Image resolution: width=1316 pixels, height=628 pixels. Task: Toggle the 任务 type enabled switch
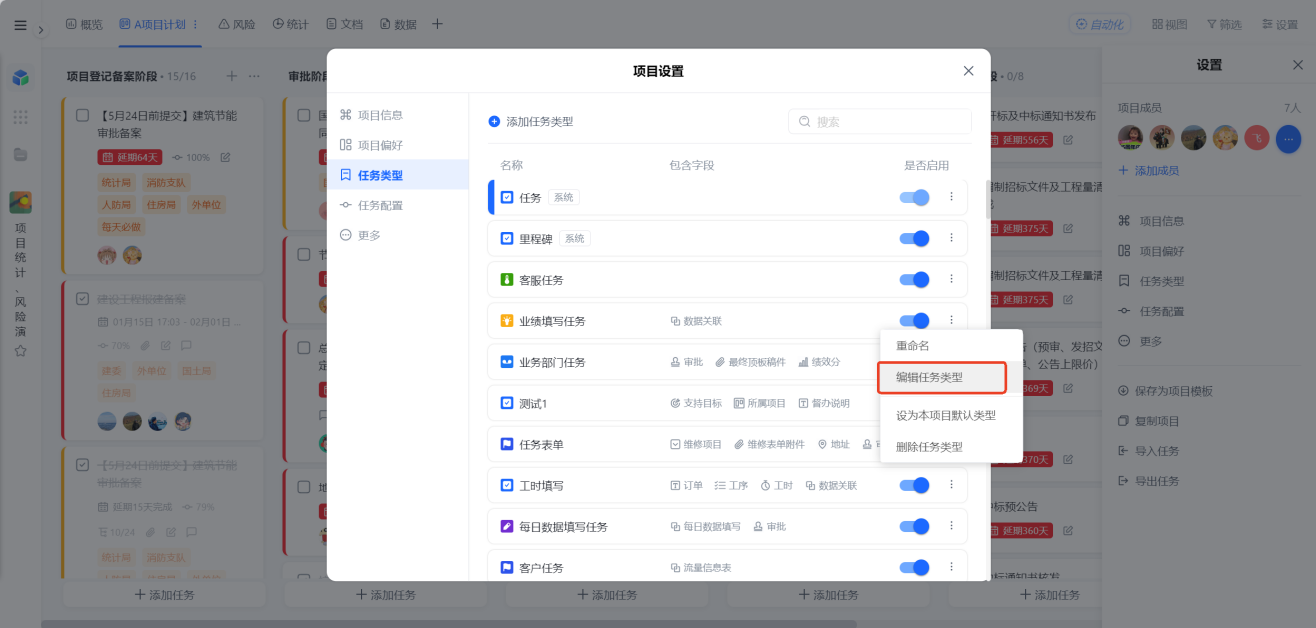click(915, 198)
